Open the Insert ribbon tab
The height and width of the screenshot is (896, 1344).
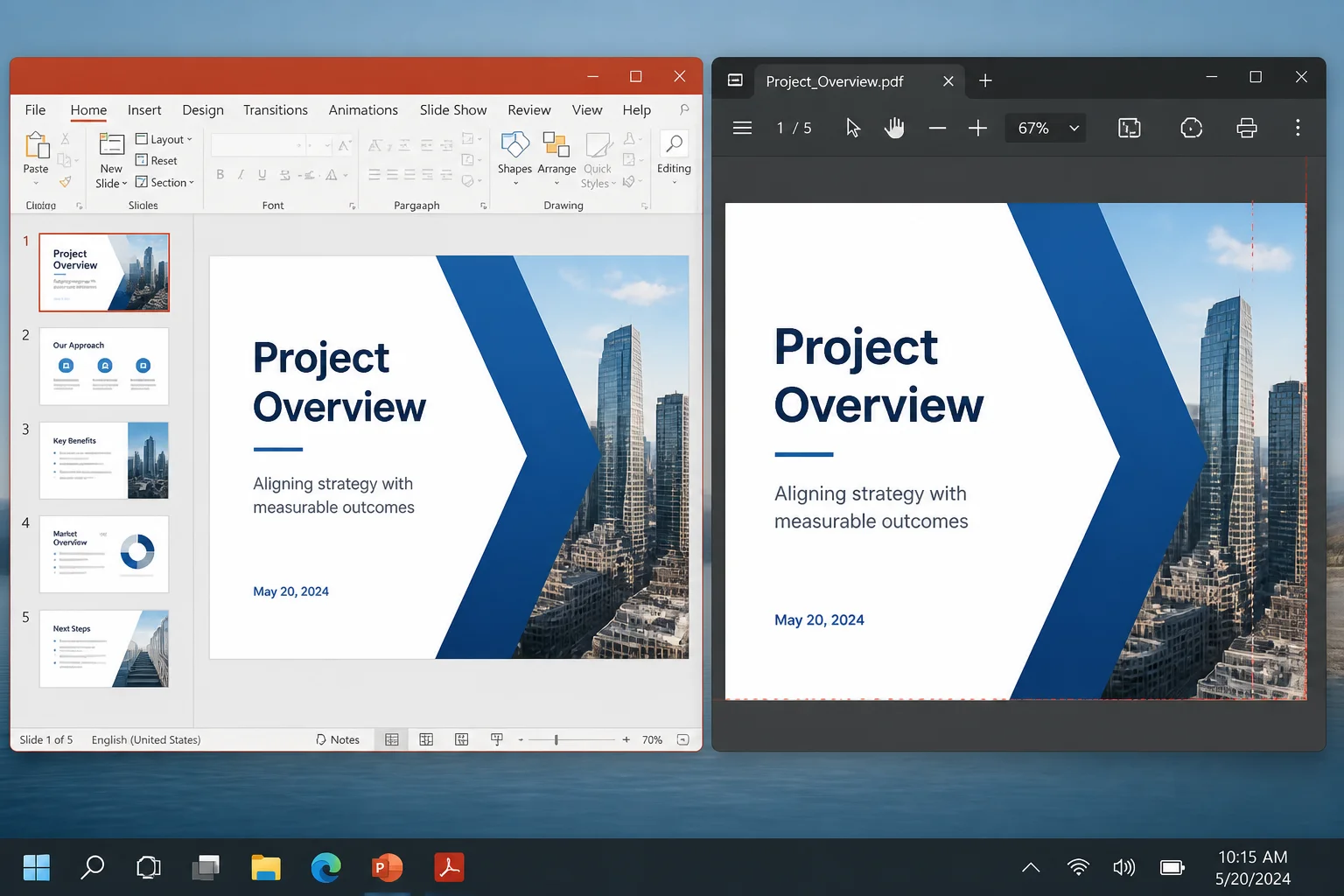point(144,109)
